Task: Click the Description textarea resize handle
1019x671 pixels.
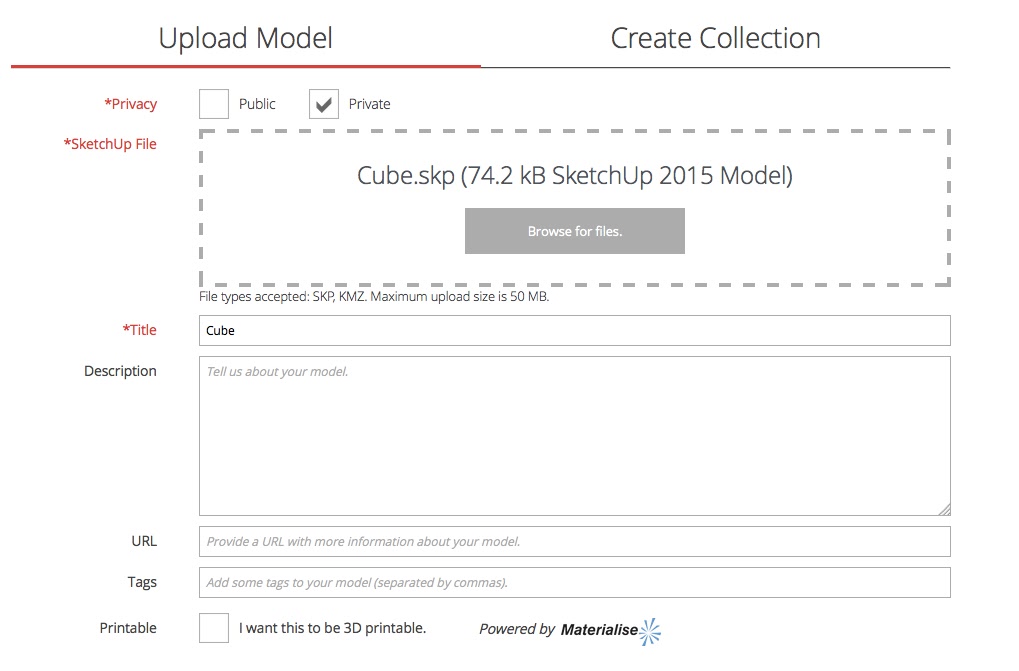Action: pos(945,508)
